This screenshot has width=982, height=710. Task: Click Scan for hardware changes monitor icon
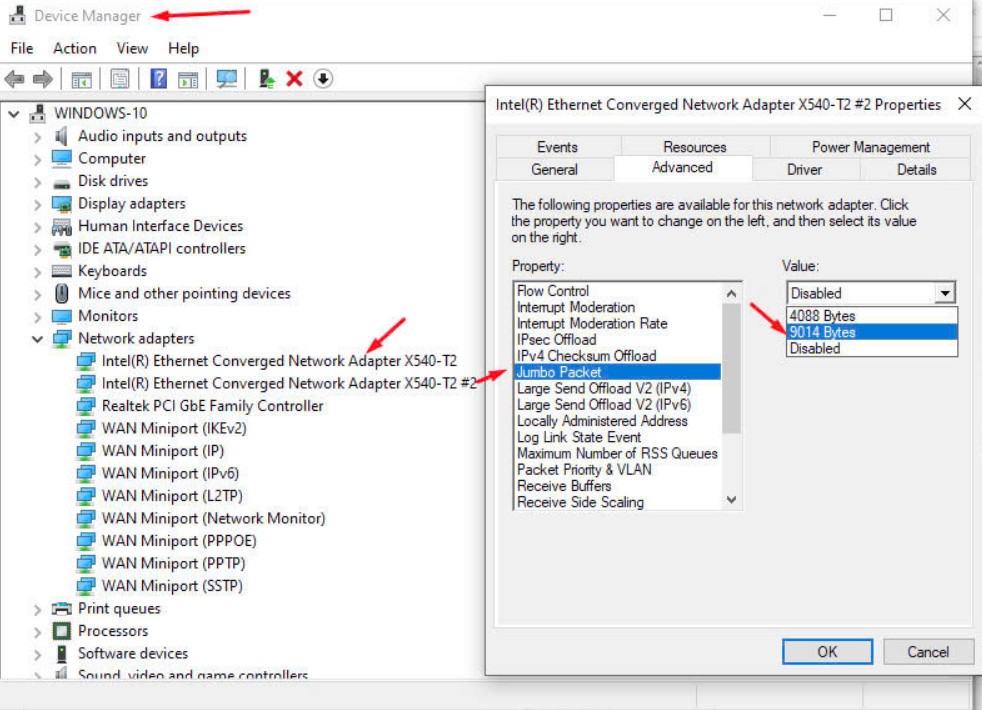(227, 79)
